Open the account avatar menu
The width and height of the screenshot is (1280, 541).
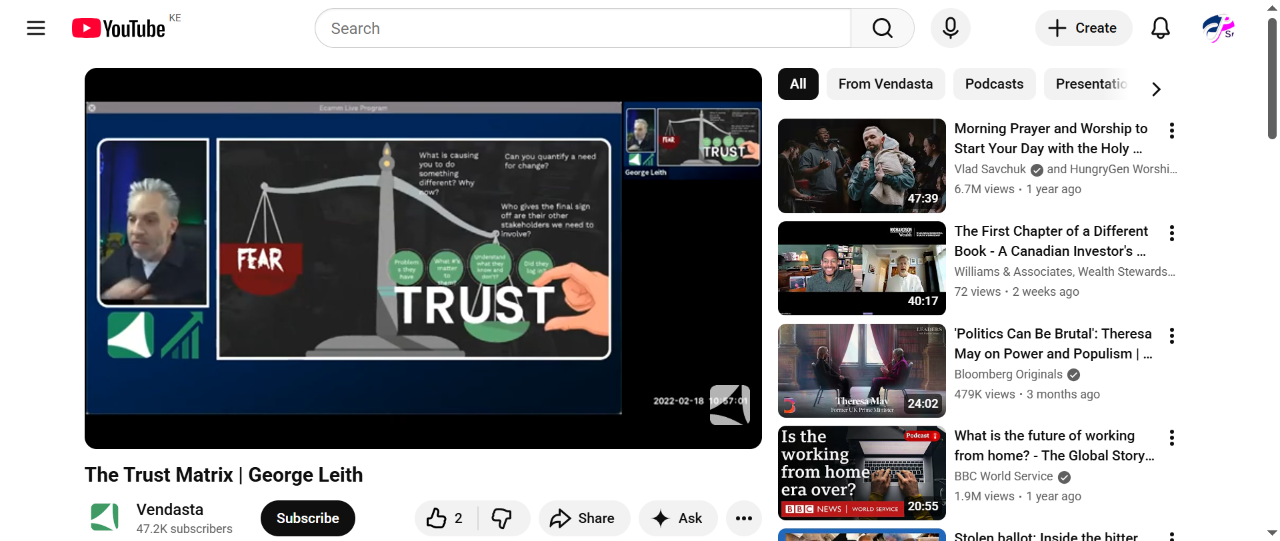(1218, 28)
